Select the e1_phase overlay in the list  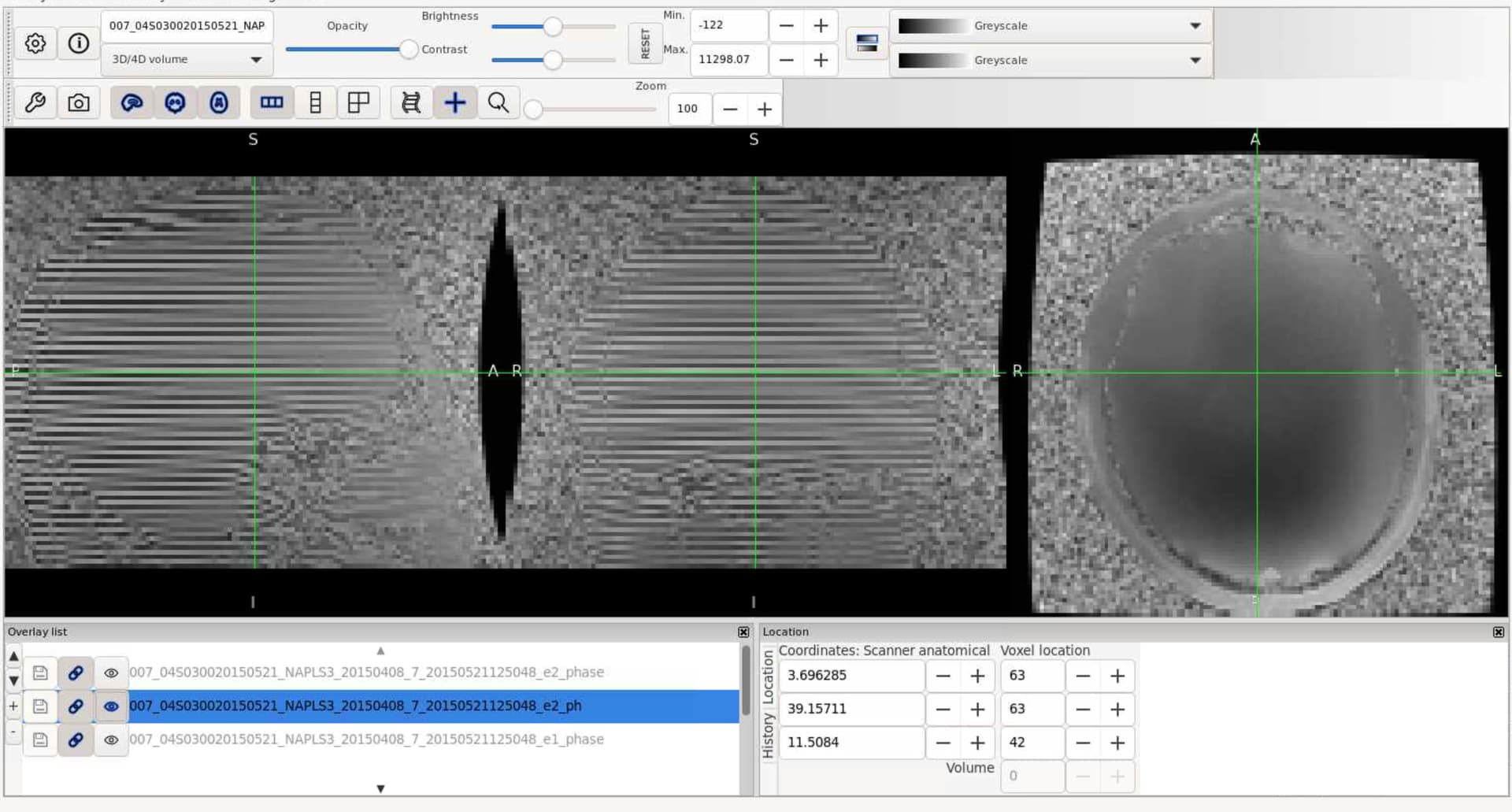pos(366,740)
